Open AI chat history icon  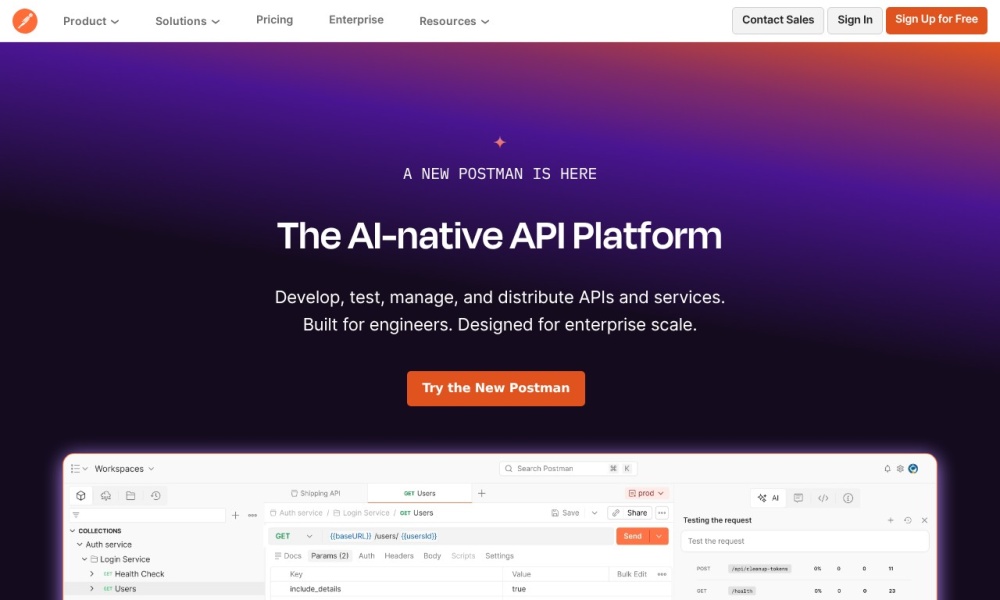(908, 520)
